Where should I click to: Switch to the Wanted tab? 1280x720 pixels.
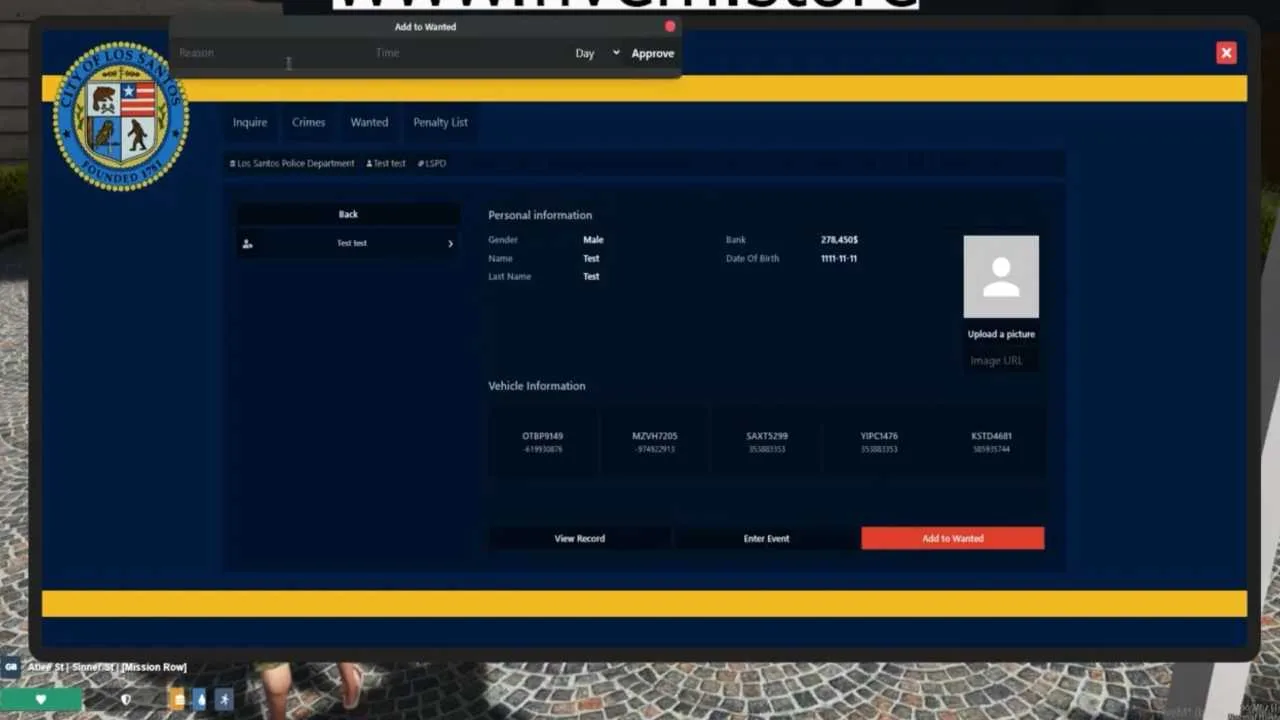[x=369, y=122]
